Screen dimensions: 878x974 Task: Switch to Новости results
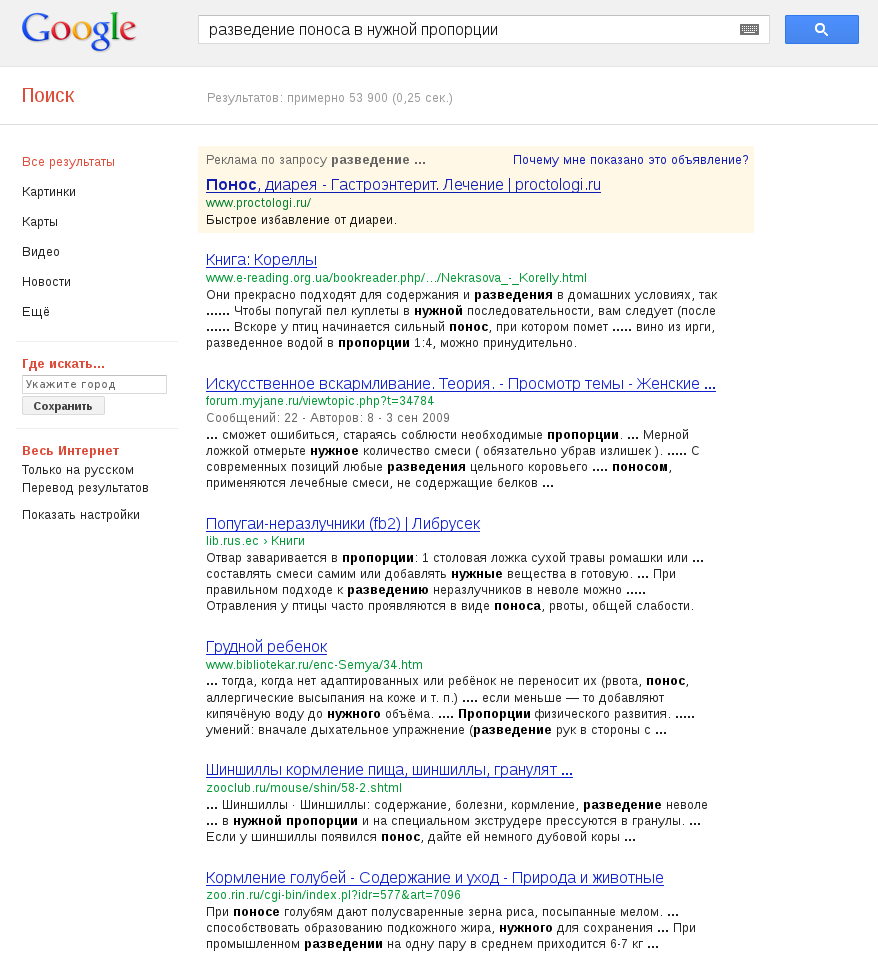click(46, 282)
